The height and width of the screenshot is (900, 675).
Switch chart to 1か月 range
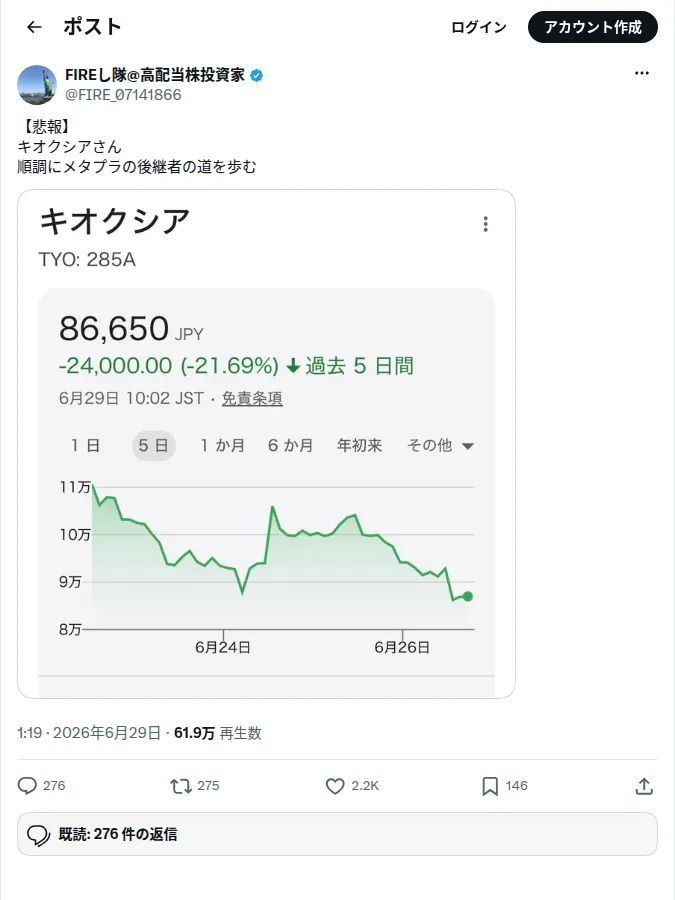pyautogui.click(x=222, y=445)
